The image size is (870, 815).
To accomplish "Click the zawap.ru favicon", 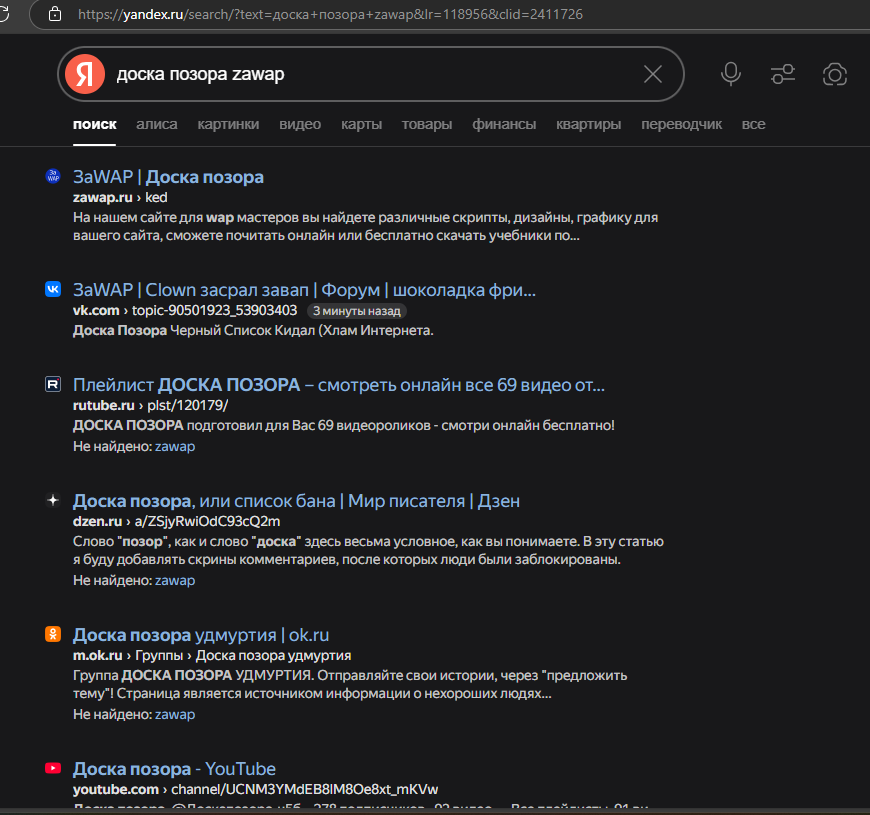I will tap(53, 176).
